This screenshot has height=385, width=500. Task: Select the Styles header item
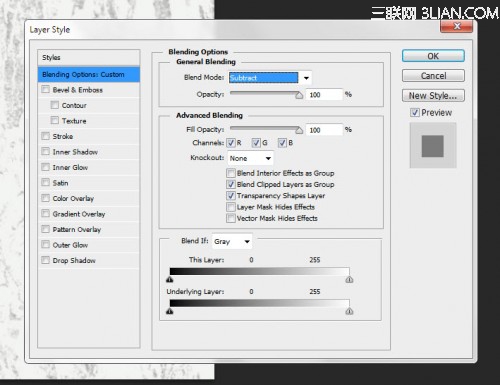[89, 58]
